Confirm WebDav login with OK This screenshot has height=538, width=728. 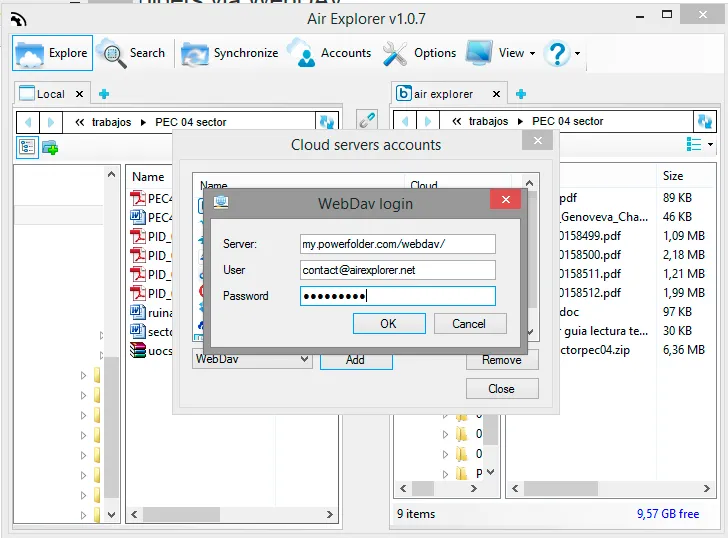click(389, 324)
